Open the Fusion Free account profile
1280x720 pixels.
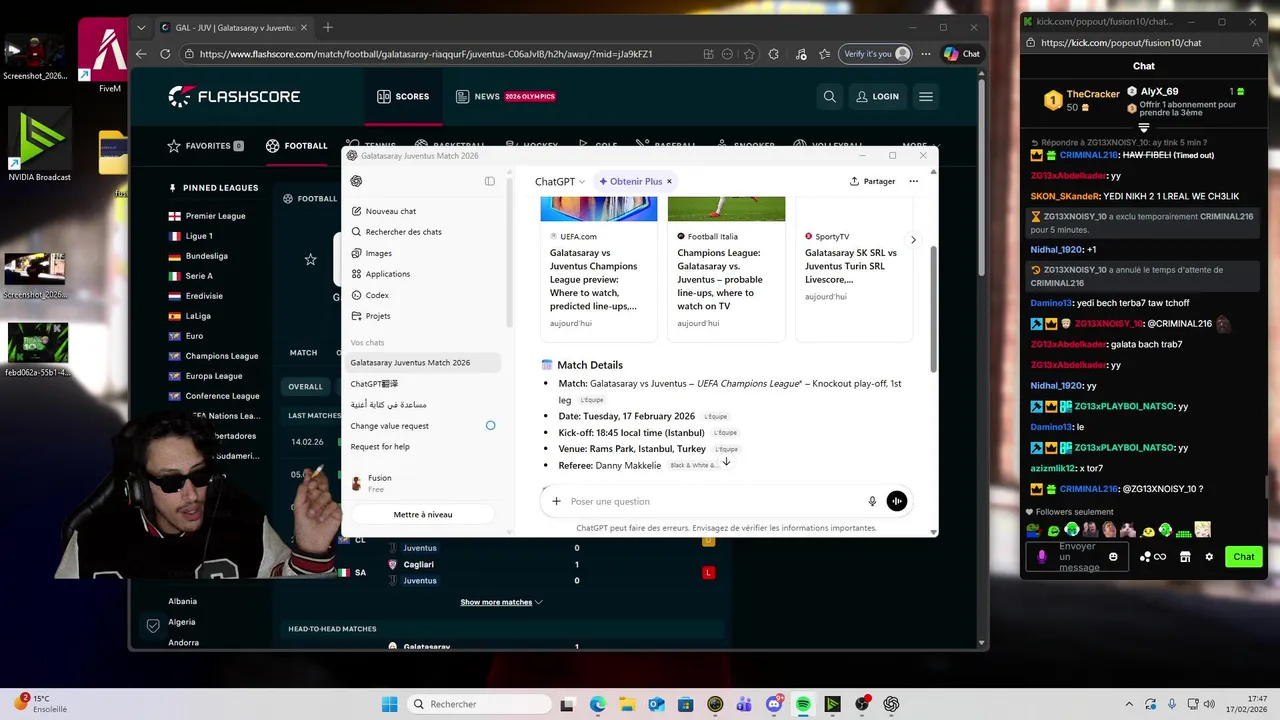coord(422,483)
